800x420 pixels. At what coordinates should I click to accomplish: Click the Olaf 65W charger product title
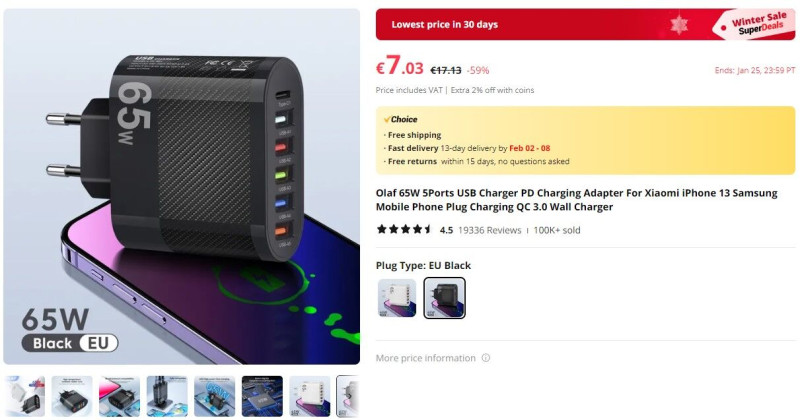point(577,200)
